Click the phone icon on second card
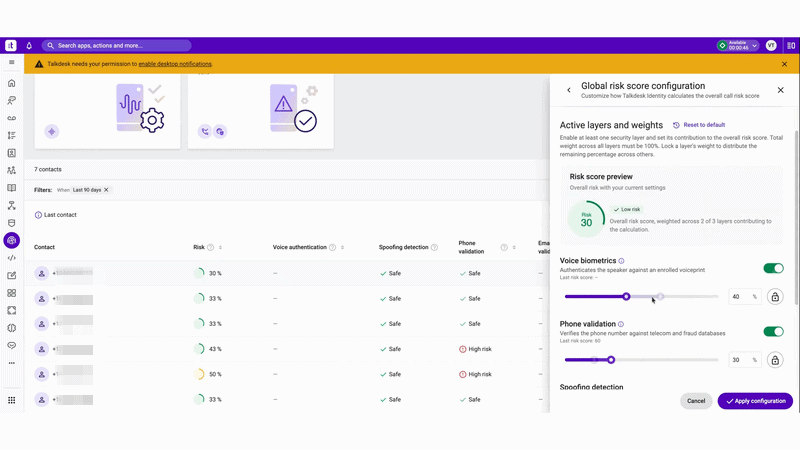Image resolution: width=800 pixels, height=450 pixels. [205, 132]
